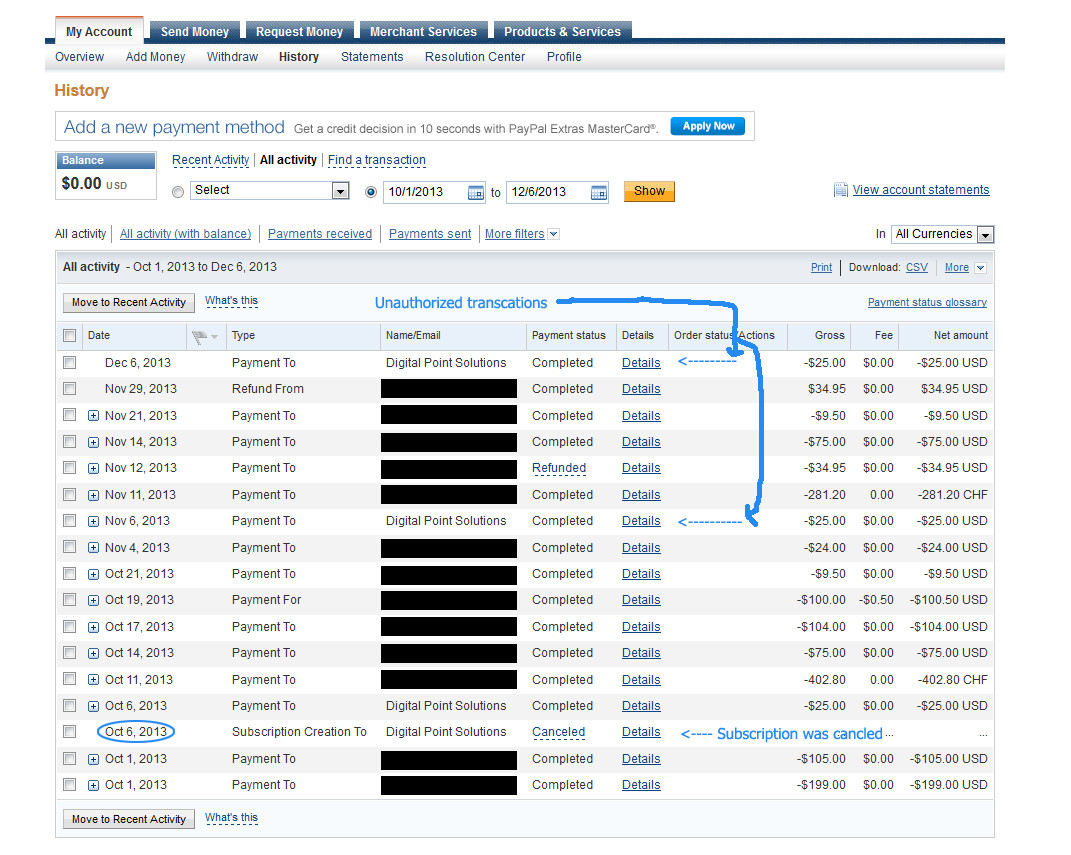Expand the Oct 19, 2013 transaction row

[x=94, y=601]
